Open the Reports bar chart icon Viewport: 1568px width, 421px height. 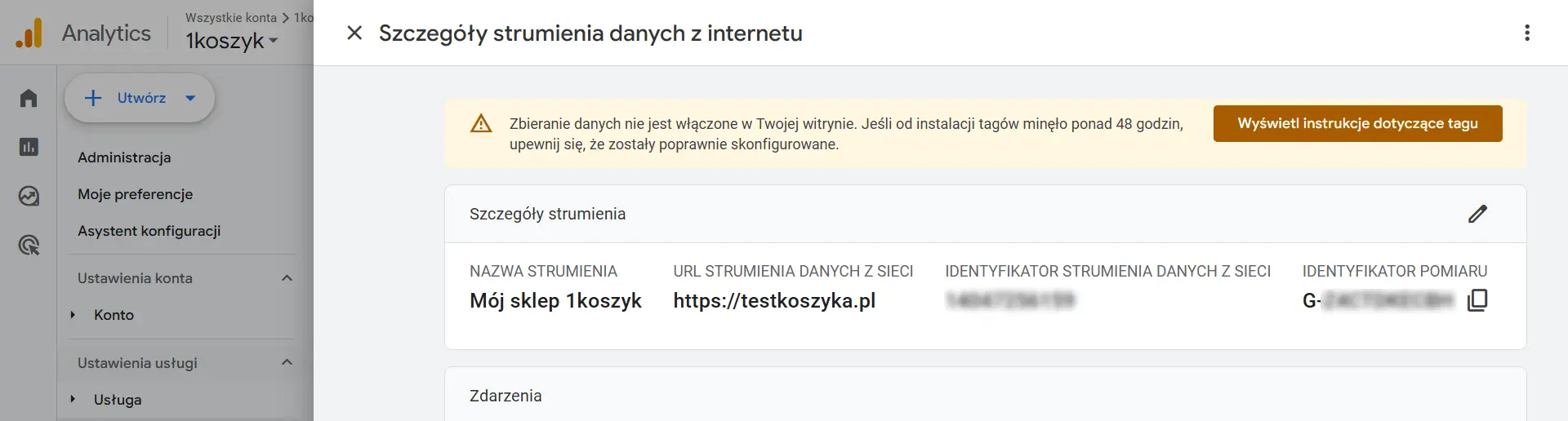tap(29, 147)
